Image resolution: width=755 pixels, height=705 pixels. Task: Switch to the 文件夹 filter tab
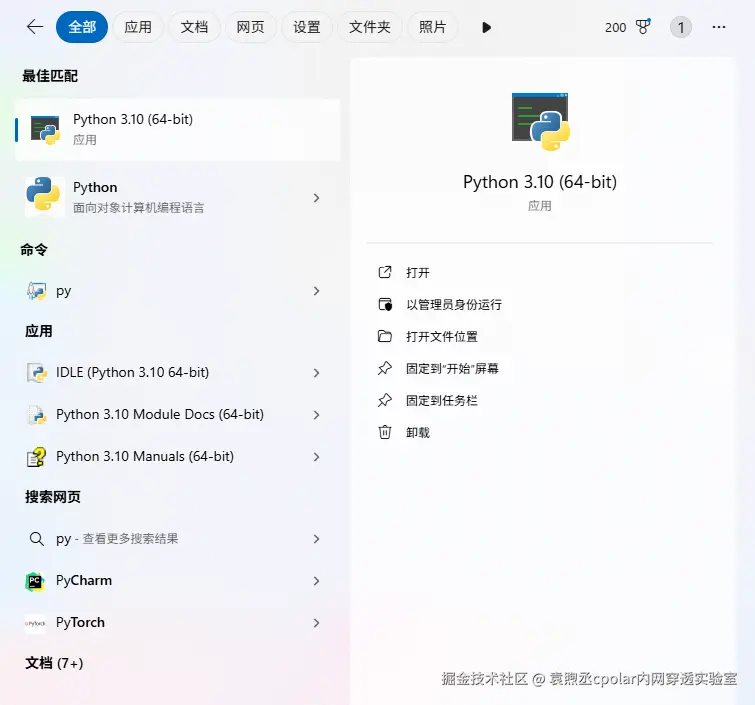pos(370,27)
